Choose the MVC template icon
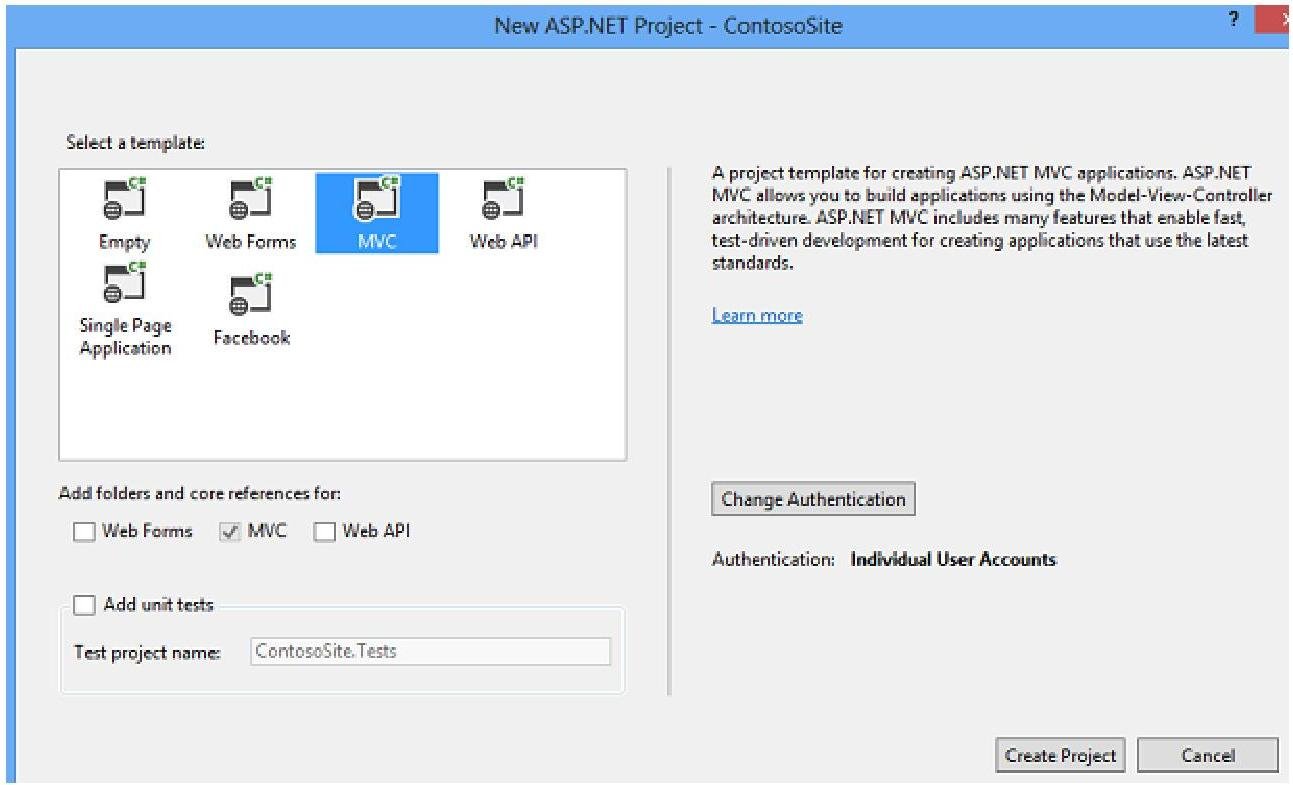 (377, 201)
